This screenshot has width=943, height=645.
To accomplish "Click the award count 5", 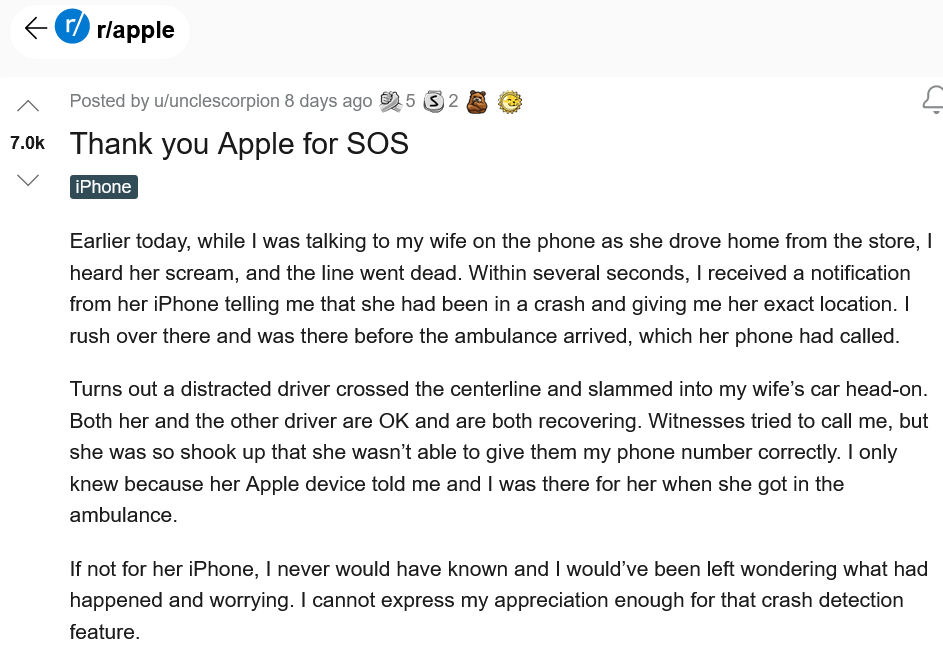I will pyautogui.click(x=410, y=100).
